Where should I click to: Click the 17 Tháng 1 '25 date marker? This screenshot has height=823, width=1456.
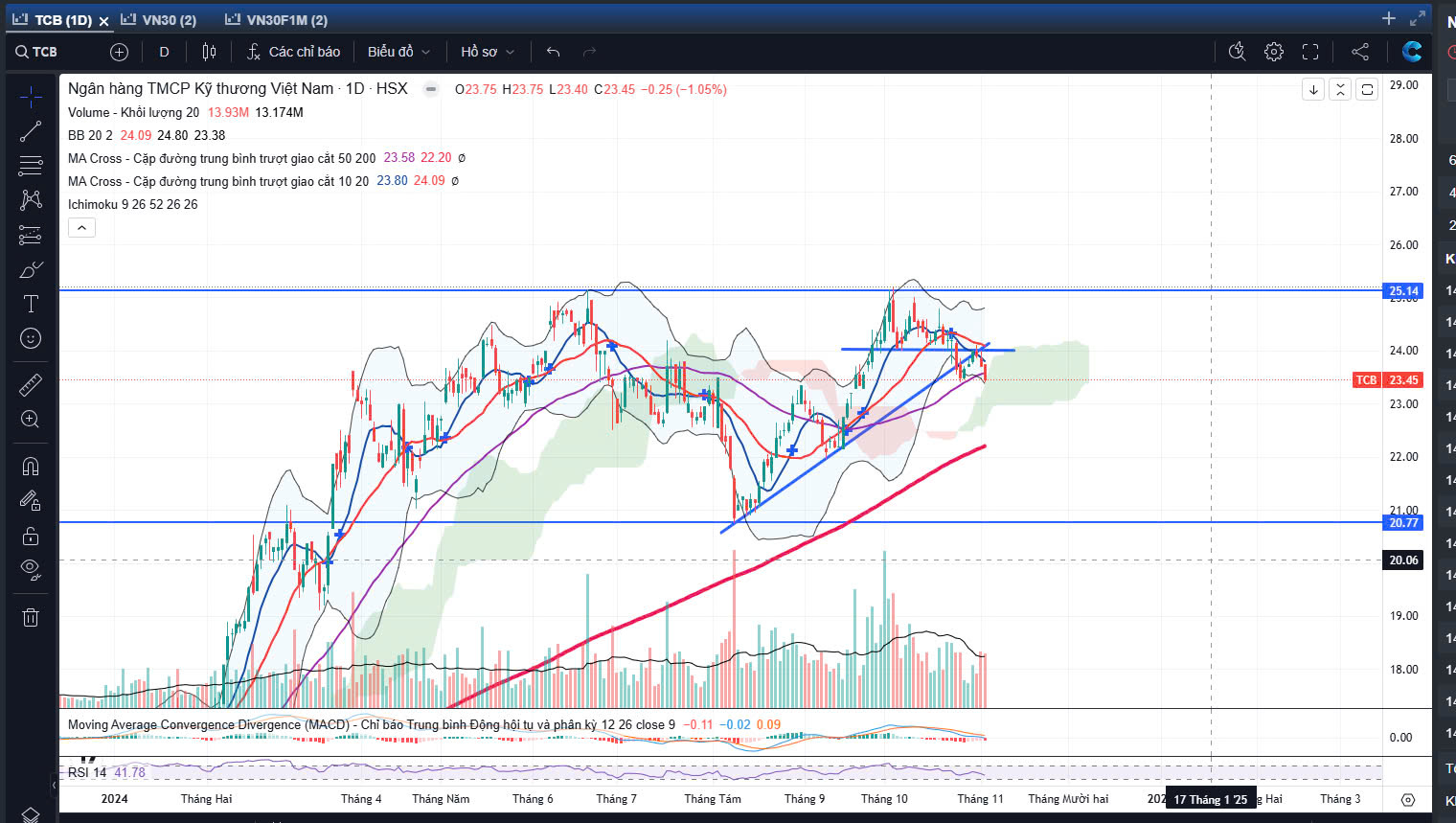1210,799
